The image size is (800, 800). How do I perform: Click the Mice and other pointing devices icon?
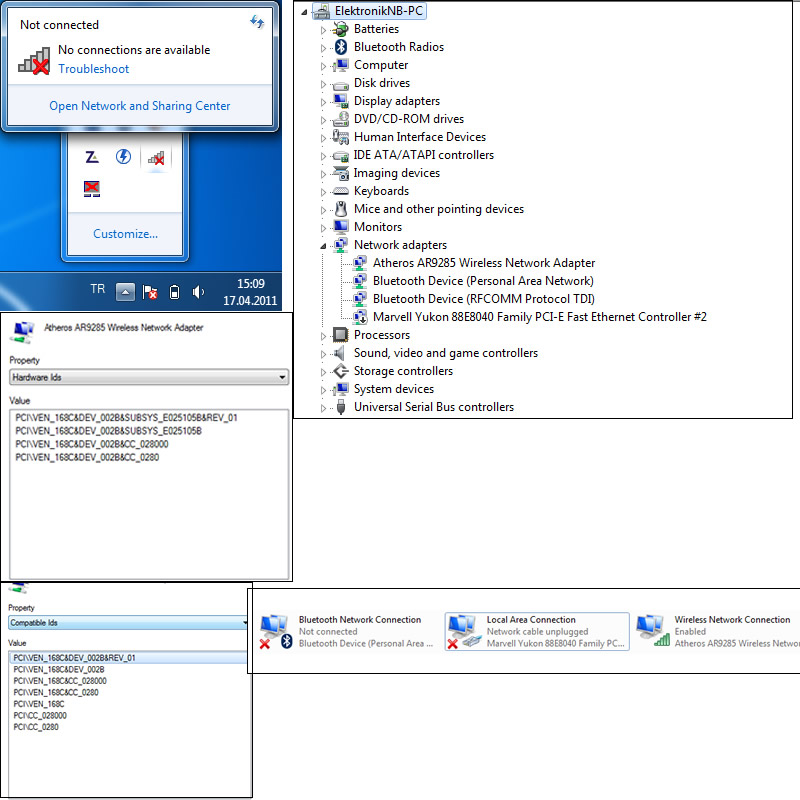click(x=341, y=209)
